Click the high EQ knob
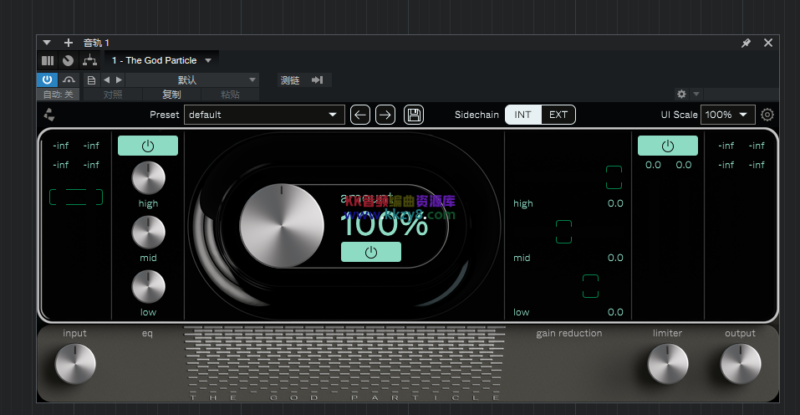Image resolution: width=800 pixels, height=415 pixels. click(148, 178)
